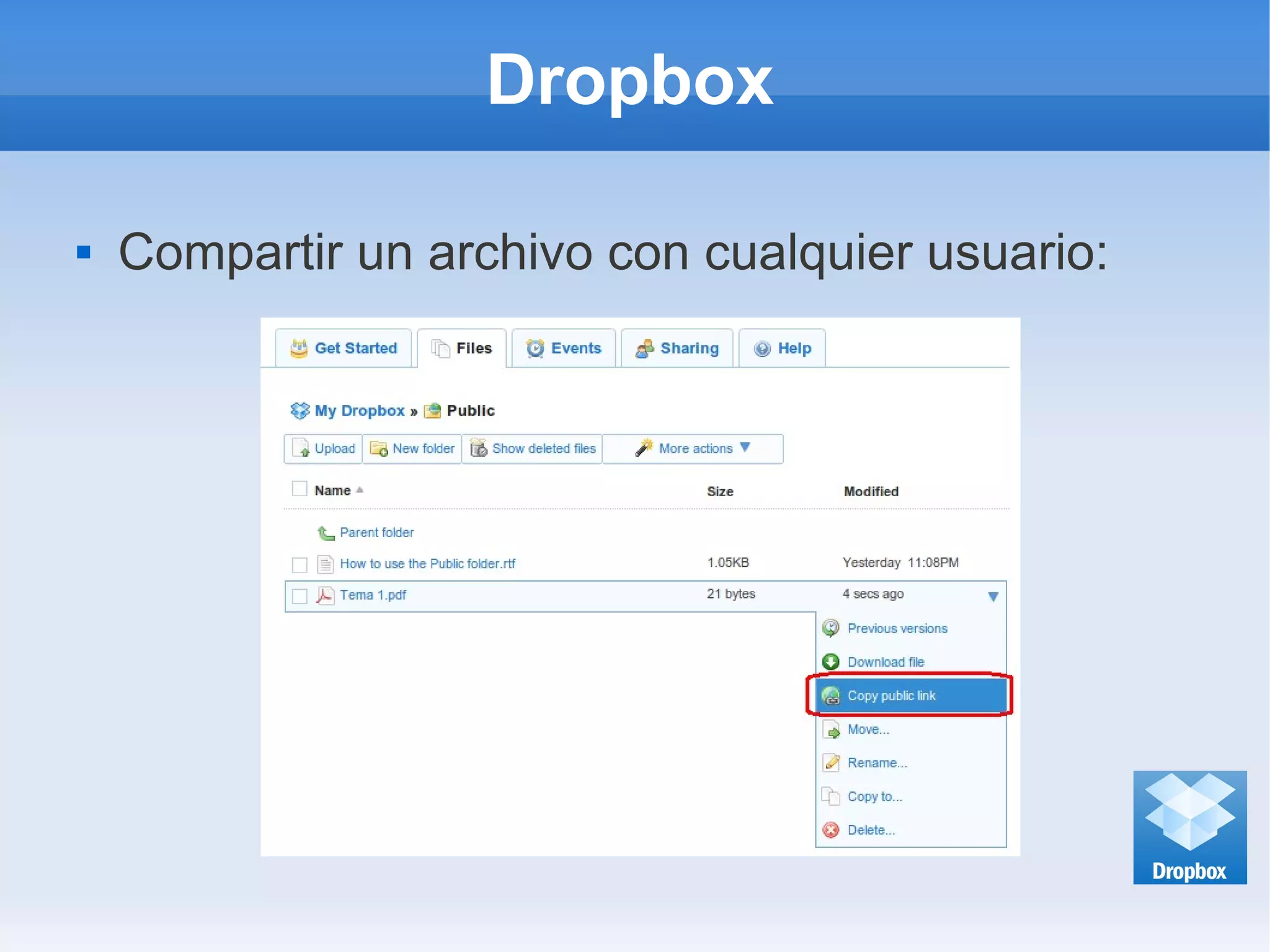Click the Tema 1.pdf PDF icon

[x=325, y=595]
